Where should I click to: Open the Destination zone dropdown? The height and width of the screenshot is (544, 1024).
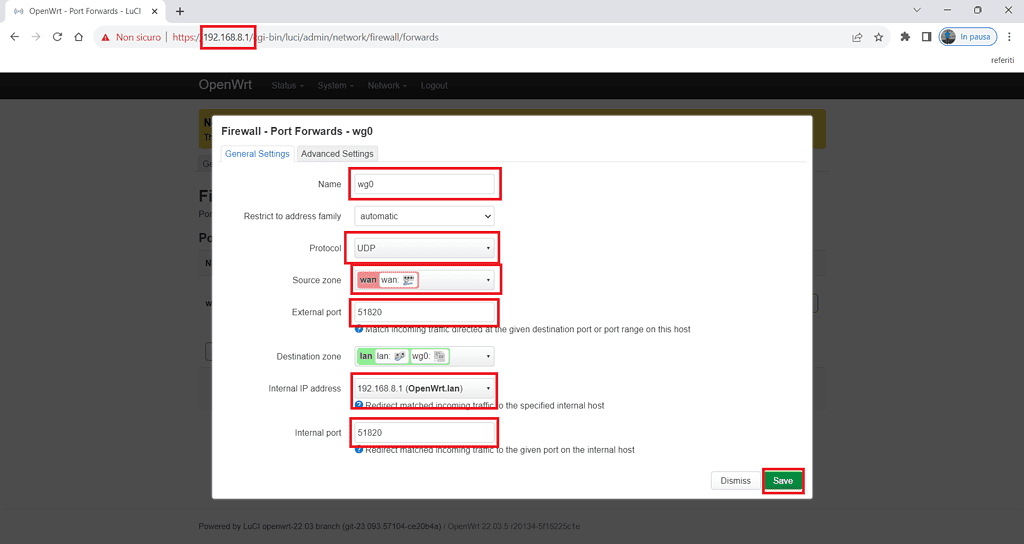pyautogui.click(x=425, y=356)
